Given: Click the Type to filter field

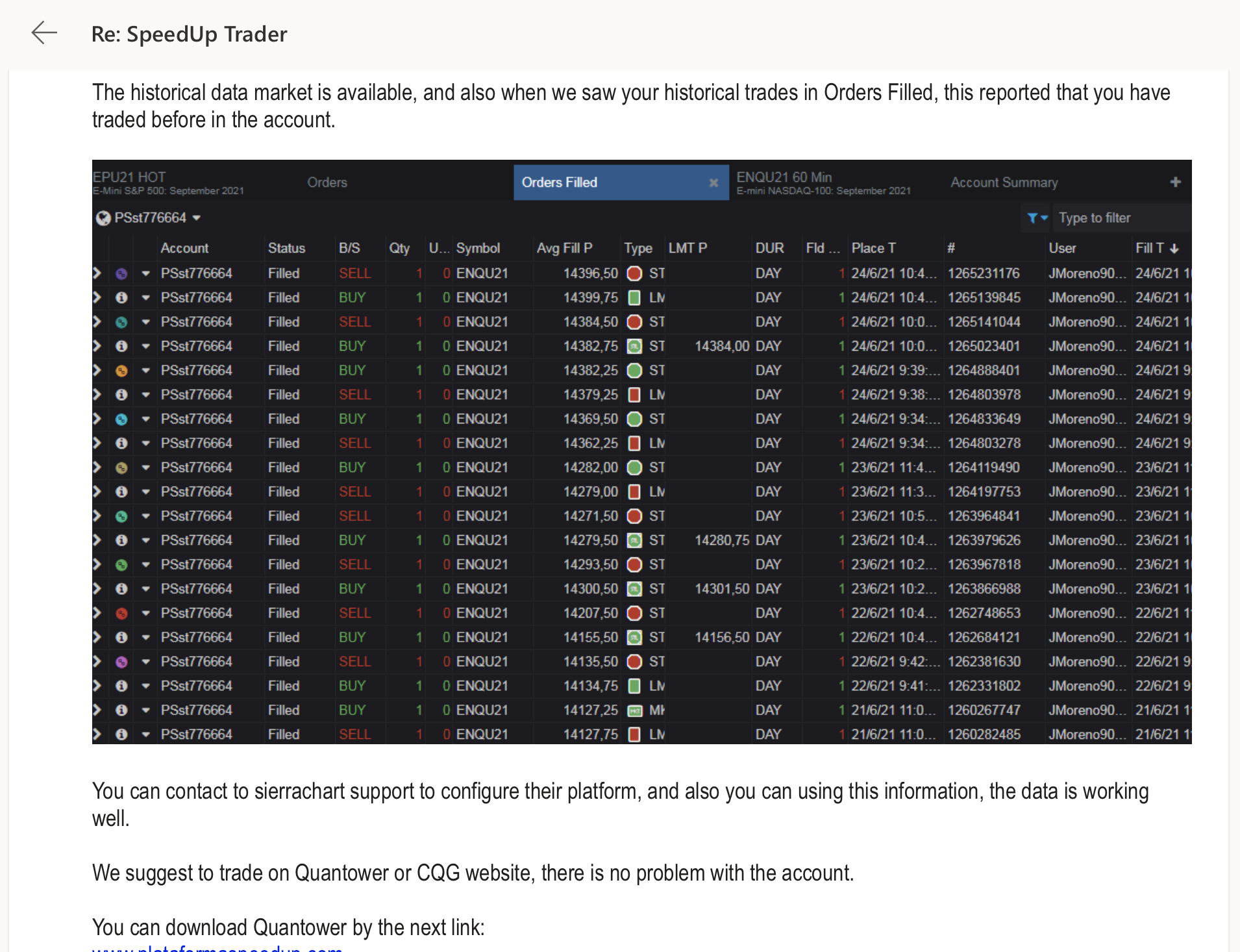Looking at the screenshot, I should [1121, 218].
